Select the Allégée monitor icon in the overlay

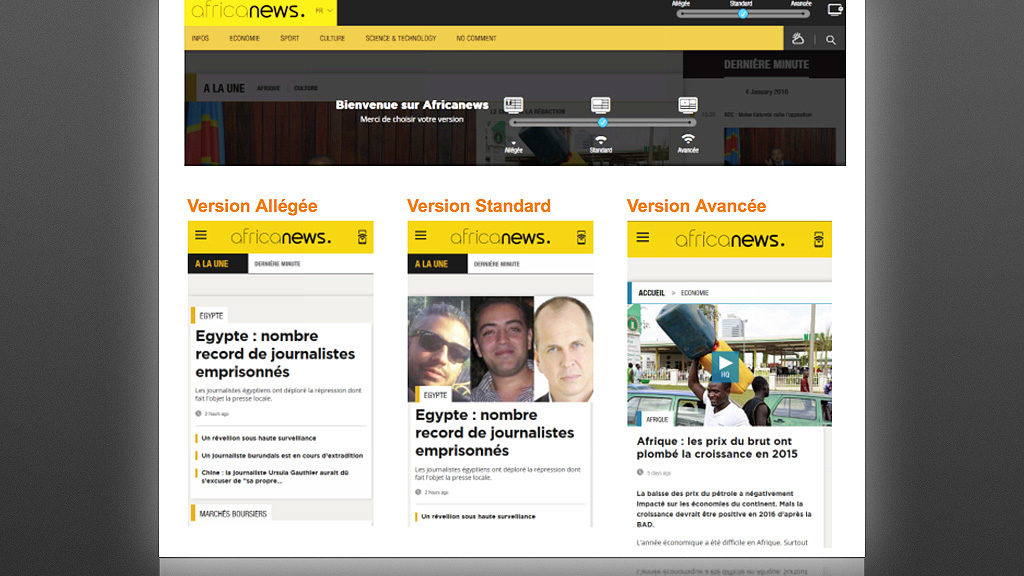coord(514,105)
